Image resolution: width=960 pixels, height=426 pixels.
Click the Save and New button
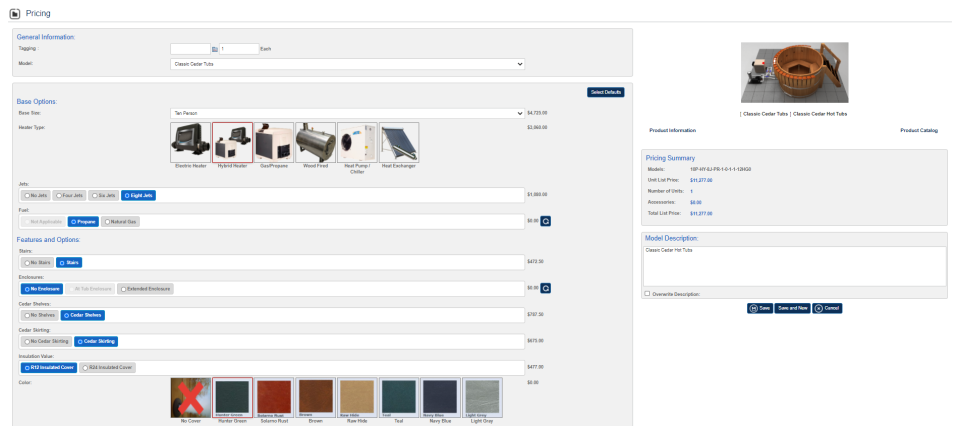(x=792, y=308)
